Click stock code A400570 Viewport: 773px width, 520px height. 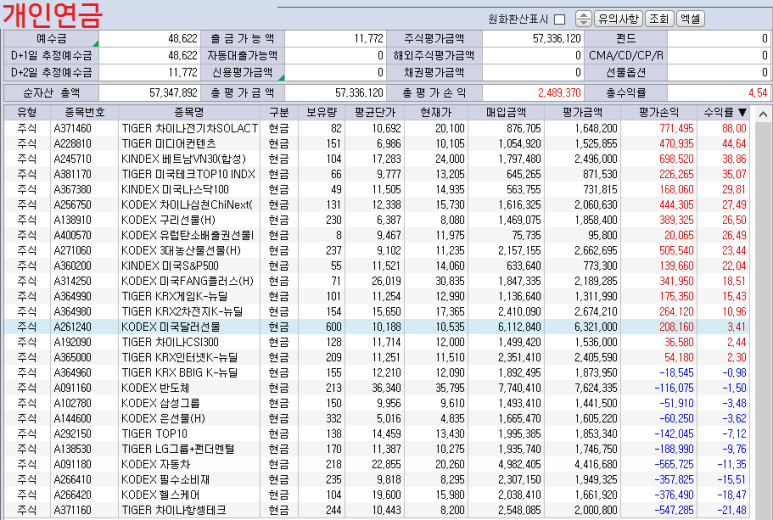[x=72, y=235]
